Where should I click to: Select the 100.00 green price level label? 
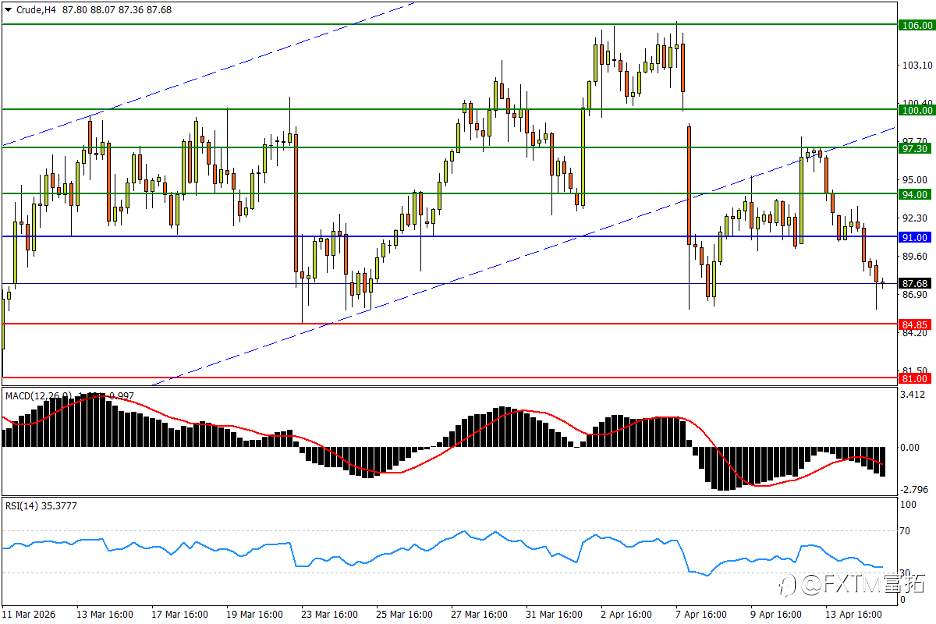point(916,110)
